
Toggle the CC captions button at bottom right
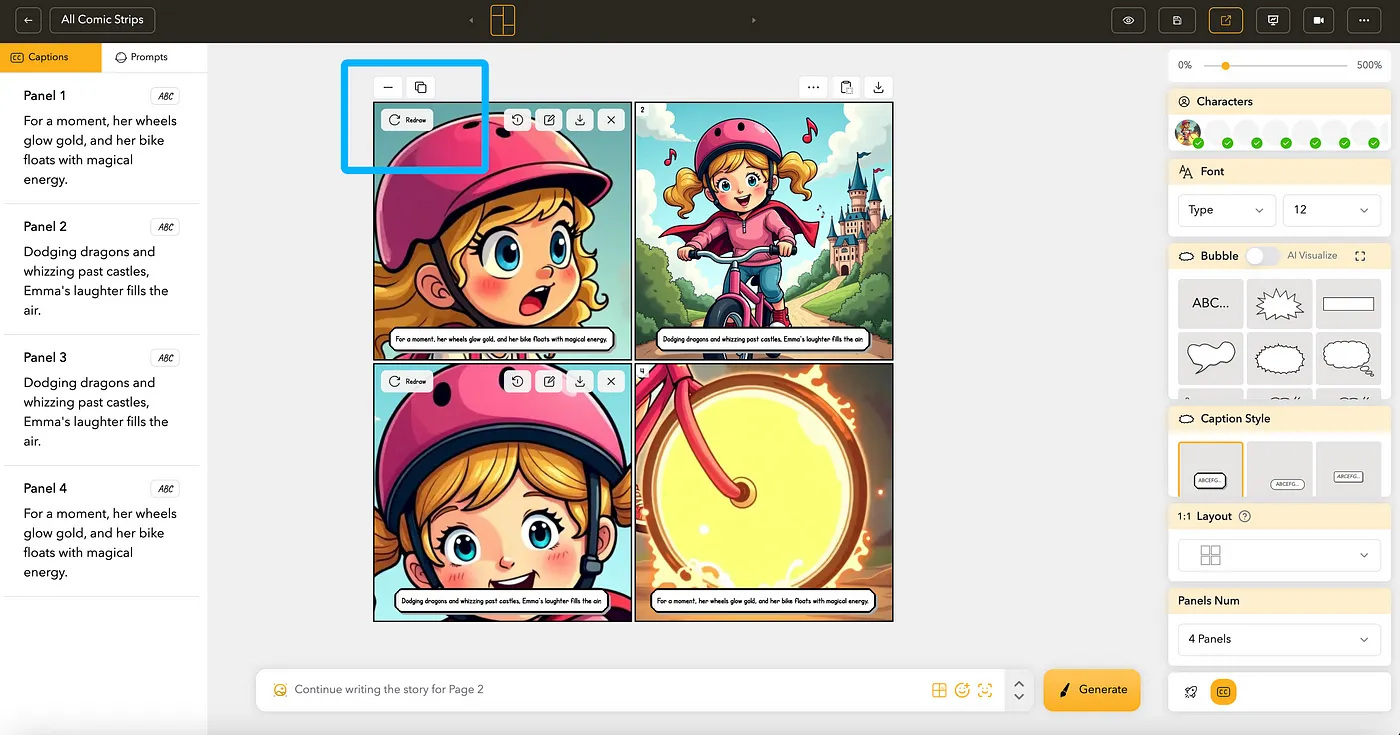1222,691
